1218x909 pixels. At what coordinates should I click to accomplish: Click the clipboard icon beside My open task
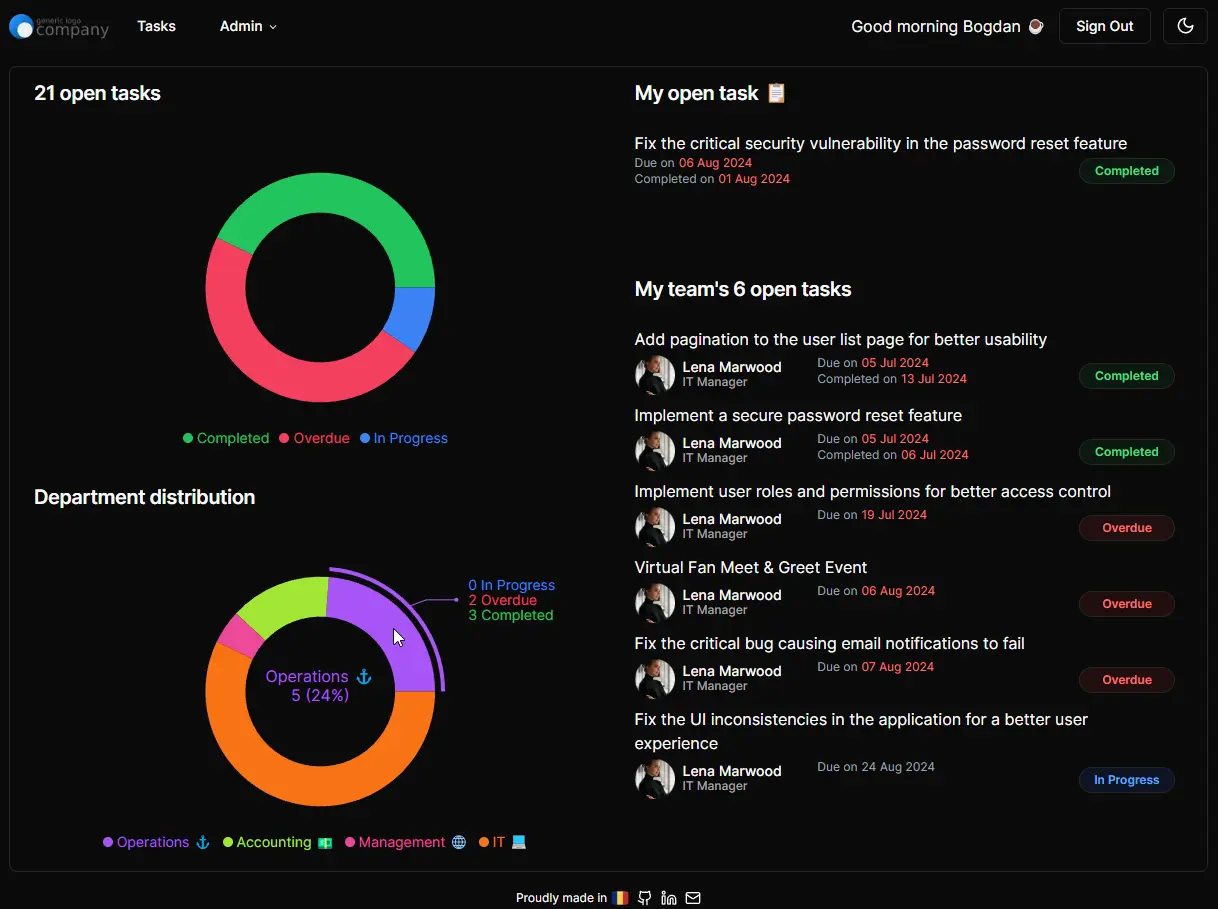point(776,93)
